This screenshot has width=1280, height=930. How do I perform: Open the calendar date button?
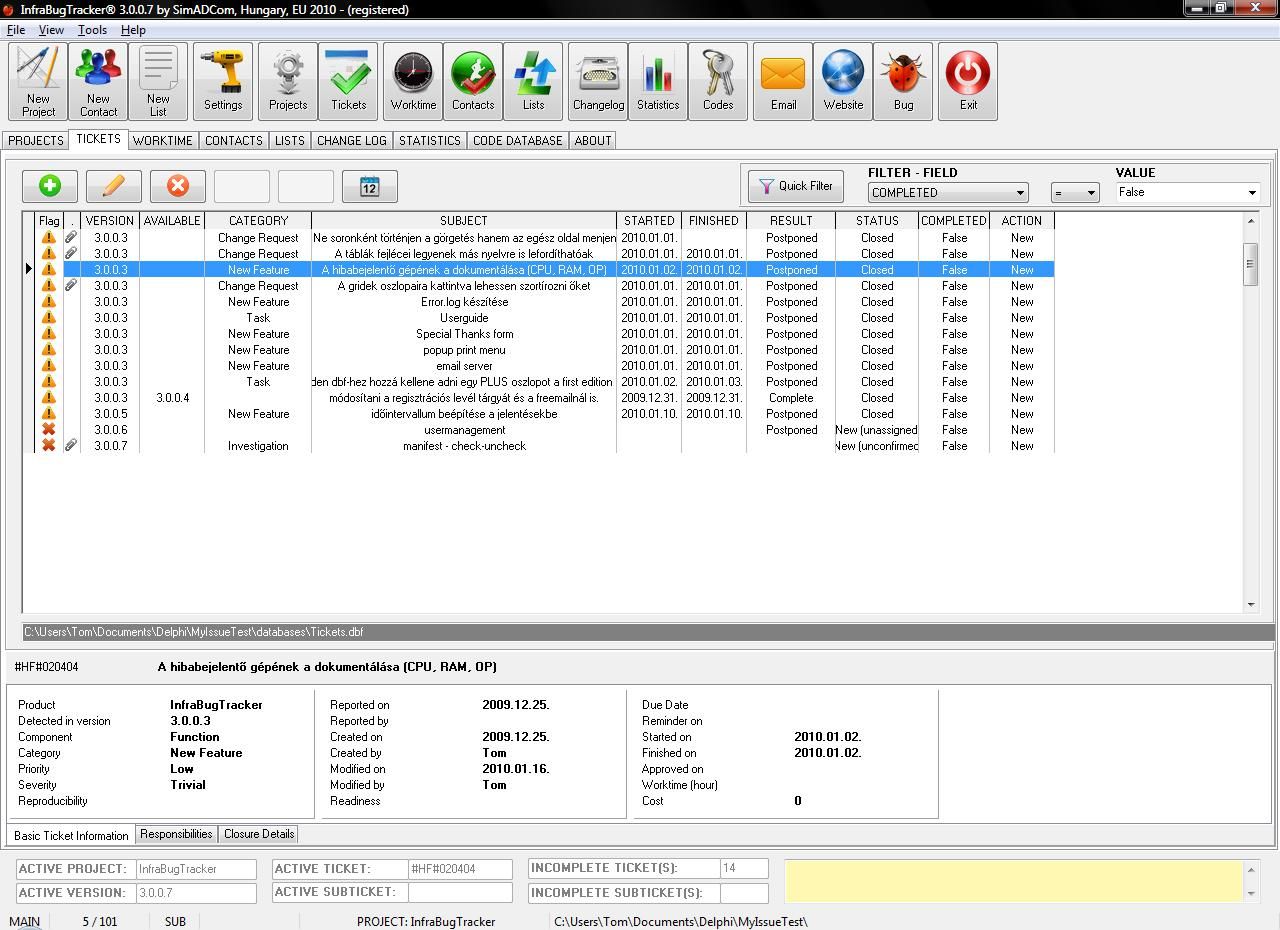tap(370, 186)
